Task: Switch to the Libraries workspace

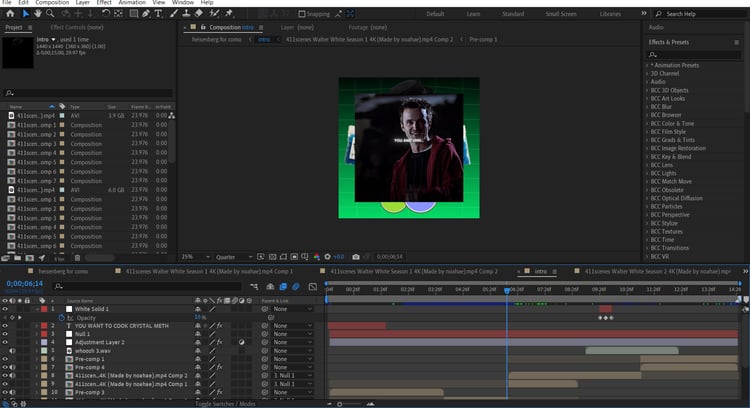Action: point(610,14)
